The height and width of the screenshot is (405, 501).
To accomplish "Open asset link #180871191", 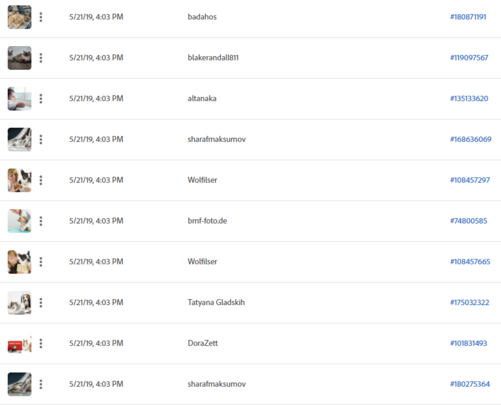I will tap(468, 17).
